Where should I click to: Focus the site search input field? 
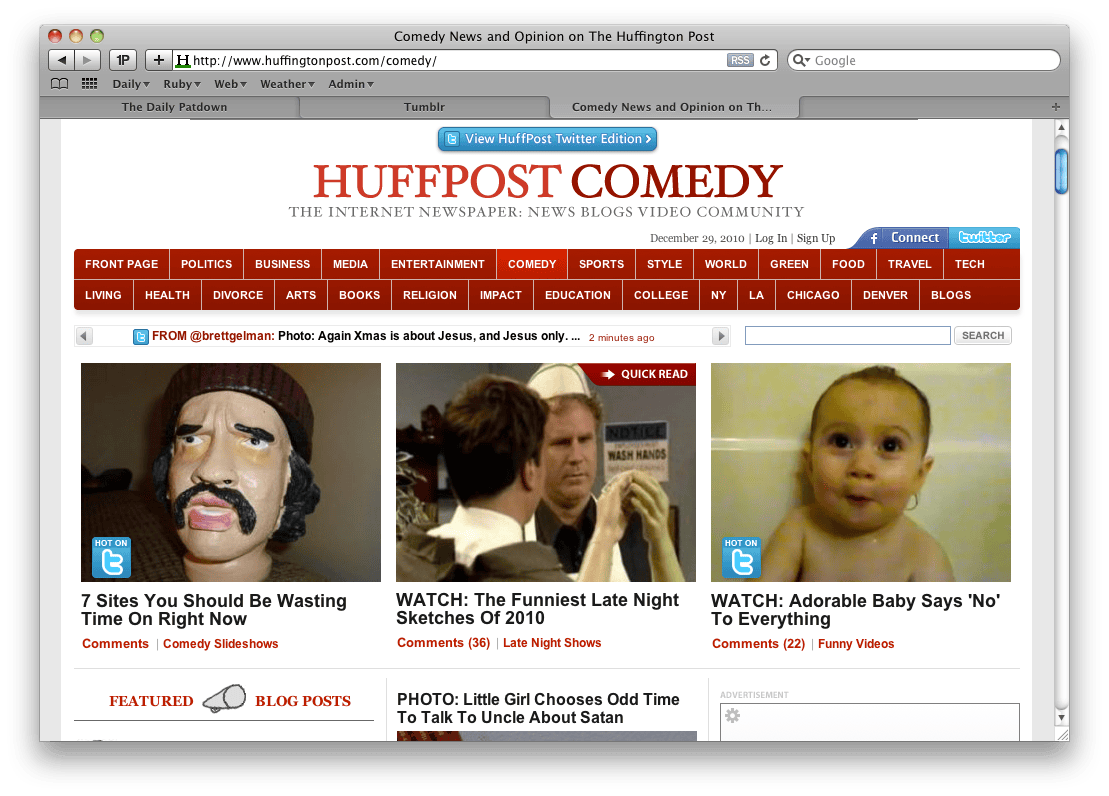[847, 335]
